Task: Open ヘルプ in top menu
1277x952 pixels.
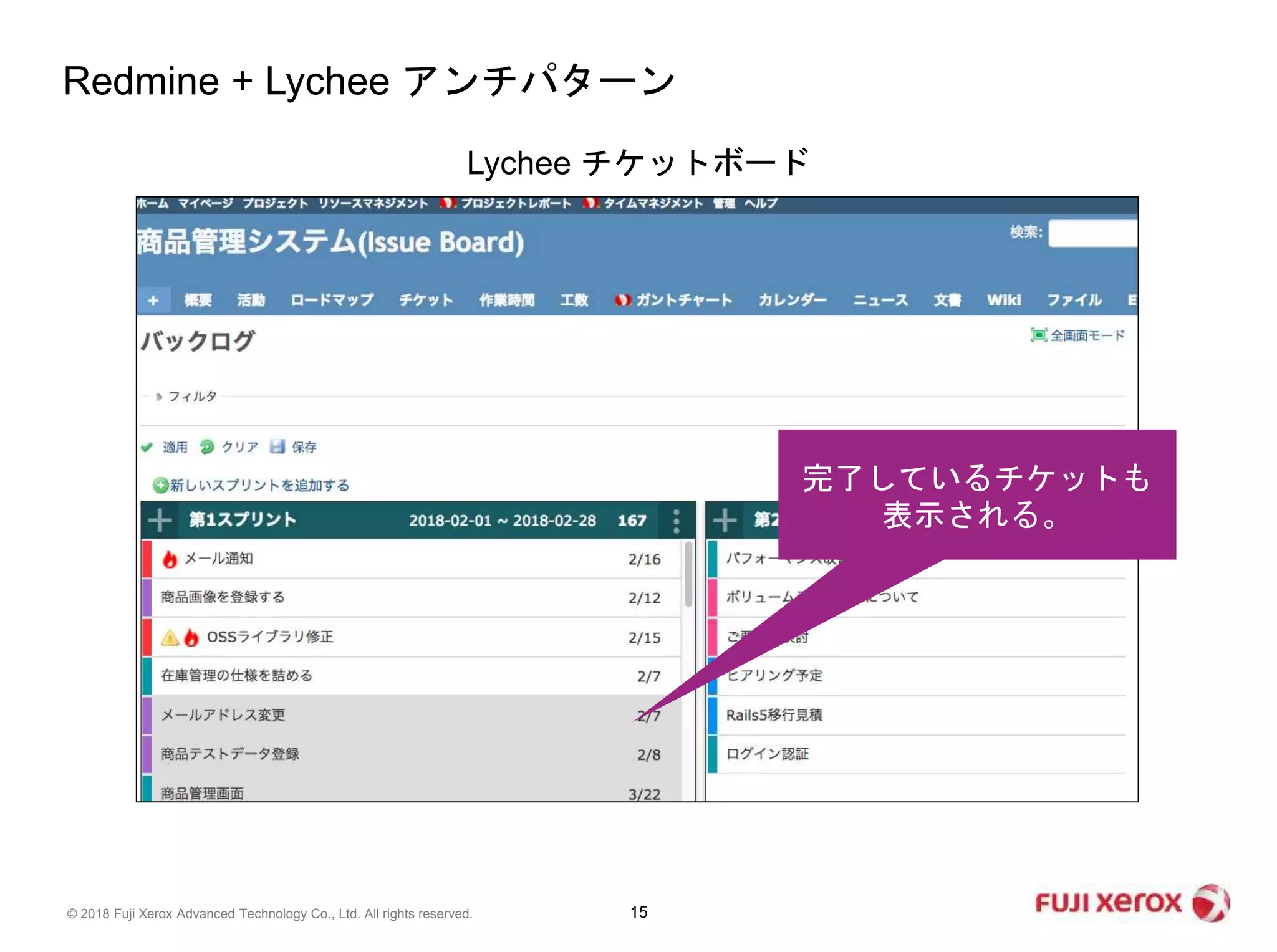Action: click(761, 203)
